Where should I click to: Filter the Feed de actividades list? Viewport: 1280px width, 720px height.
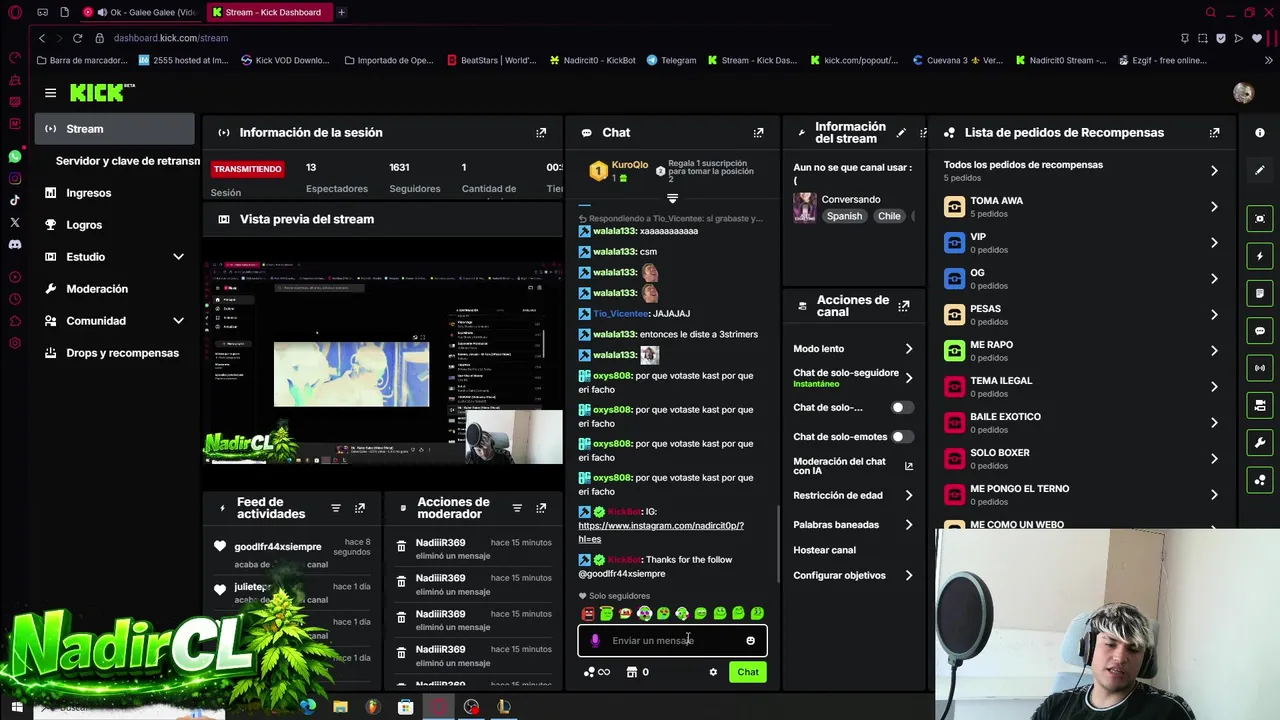coord(336,508)
